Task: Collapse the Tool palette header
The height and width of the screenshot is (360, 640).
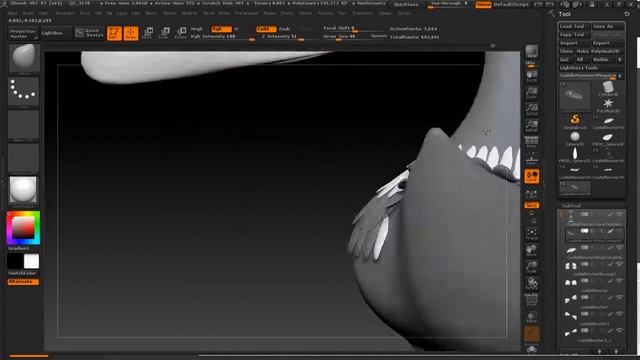Action: [x=565, y=14]
